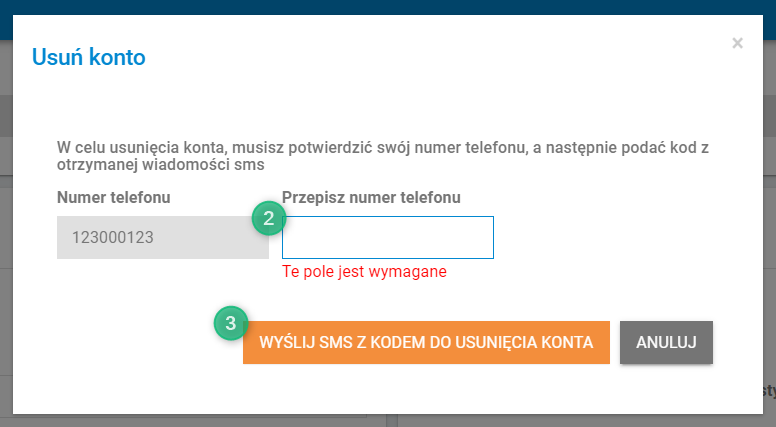The image size is (776, 427).
Task: Click the dimmed backdrop left of the dialog
Action: [x=6, y=223]
